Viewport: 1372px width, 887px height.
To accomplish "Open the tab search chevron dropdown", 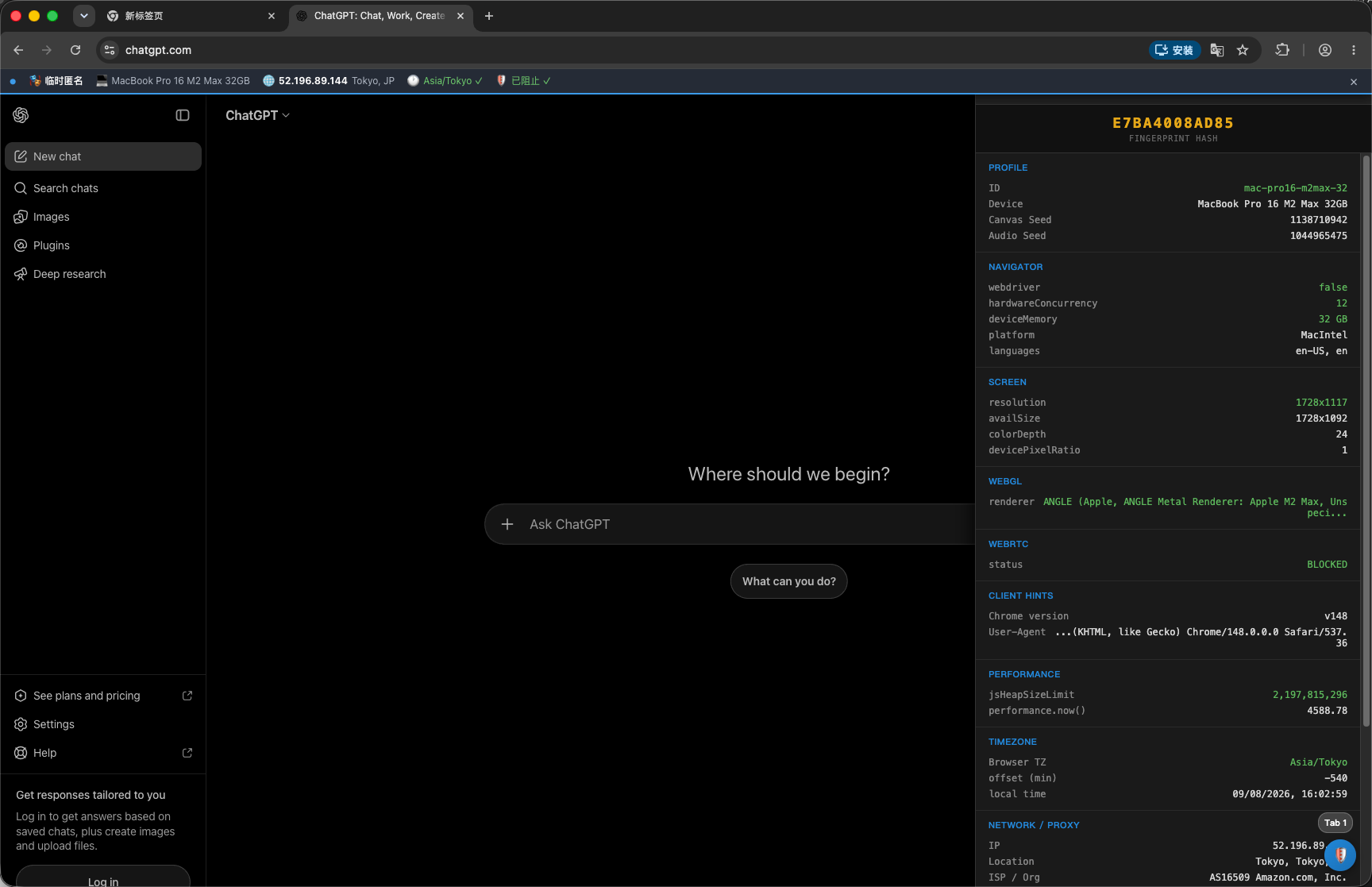I will (x=83, y=16).
